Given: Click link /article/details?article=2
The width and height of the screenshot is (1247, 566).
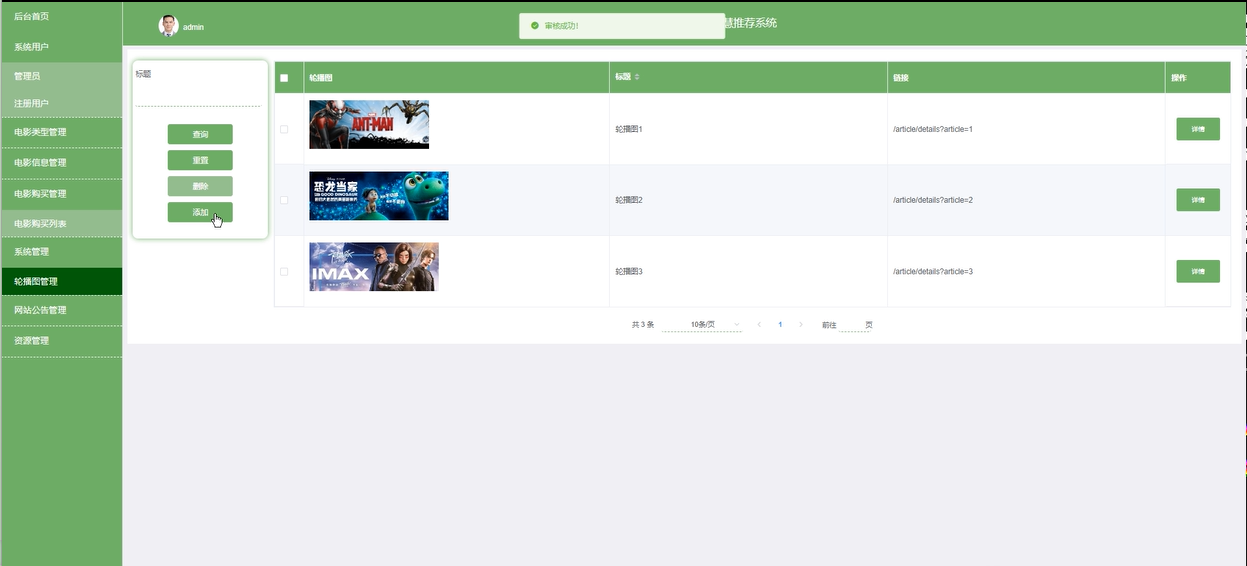Looking at the screenshot, I should (x=933, y=200).
